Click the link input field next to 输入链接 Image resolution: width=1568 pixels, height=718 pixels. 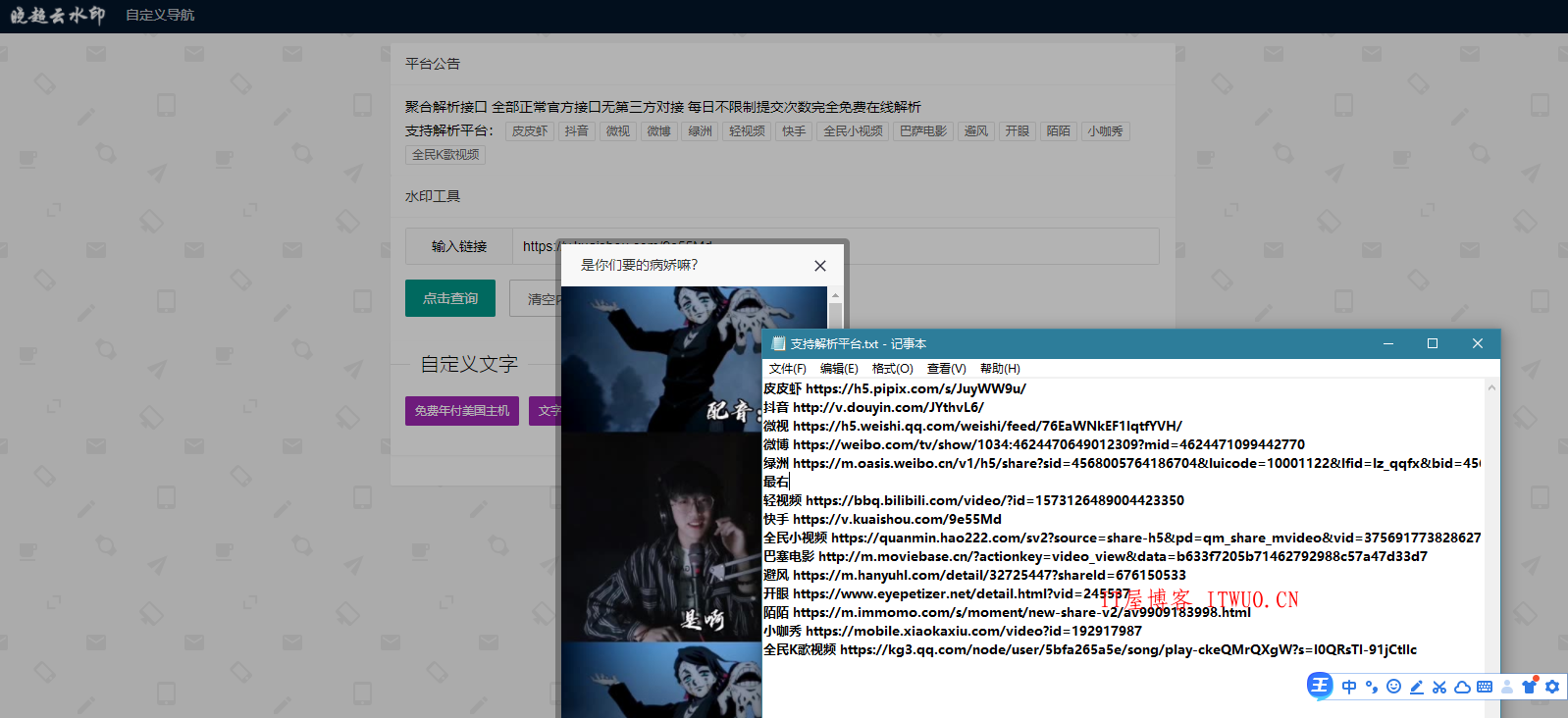(x=835, y=246)
